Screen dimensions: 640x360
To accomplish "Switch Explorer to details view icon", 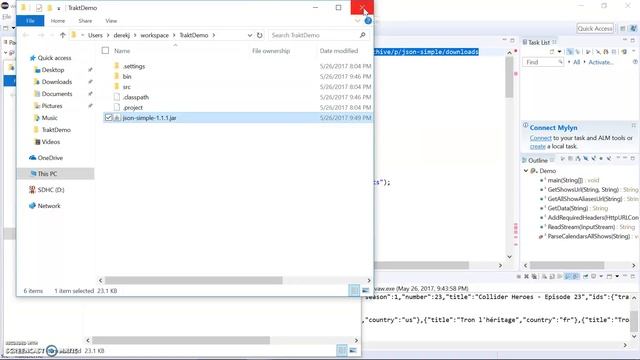I will point(354,290).
